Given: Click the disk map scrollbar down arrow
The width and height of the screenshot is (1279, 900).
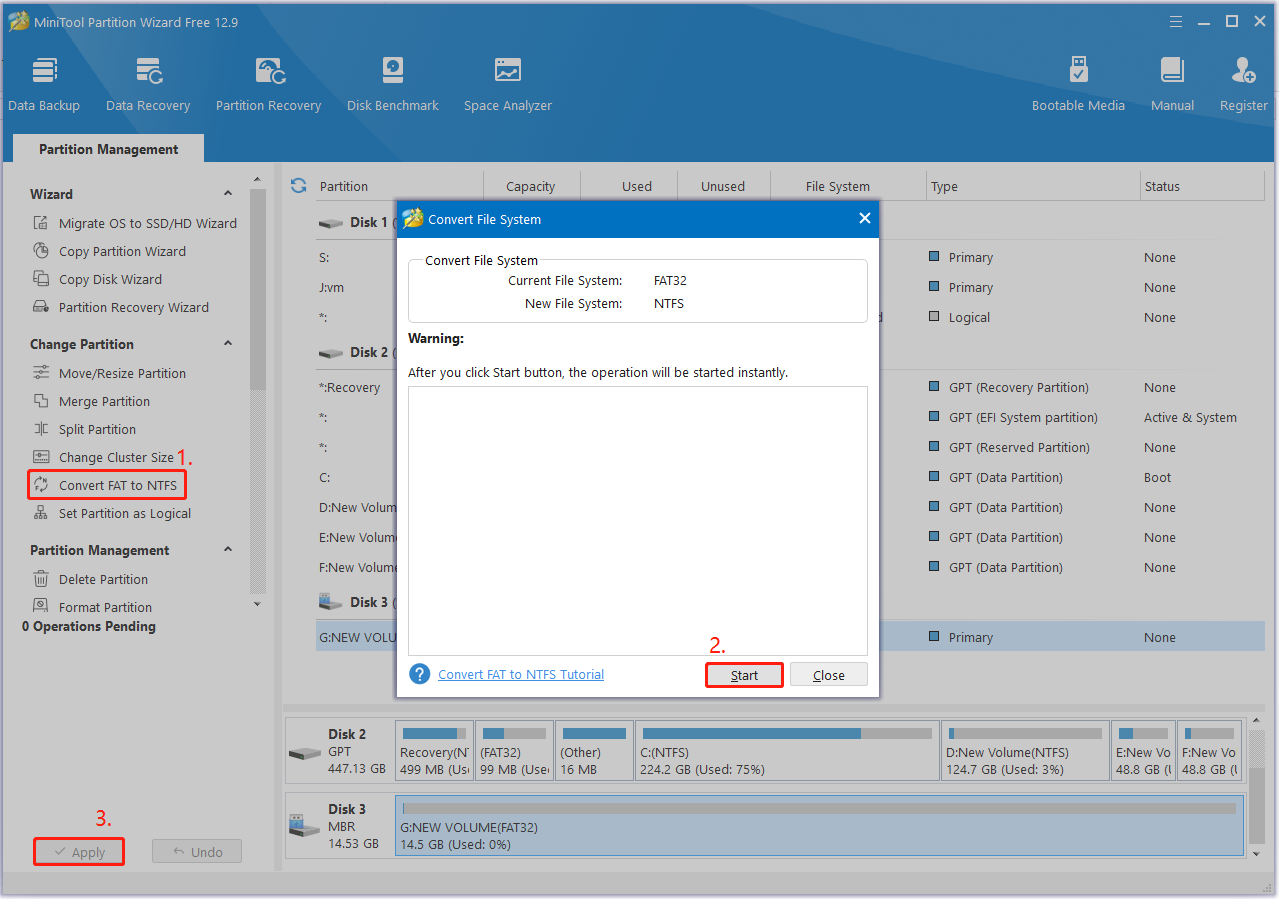Looking at the screenshot, I should coord(1257,854).
